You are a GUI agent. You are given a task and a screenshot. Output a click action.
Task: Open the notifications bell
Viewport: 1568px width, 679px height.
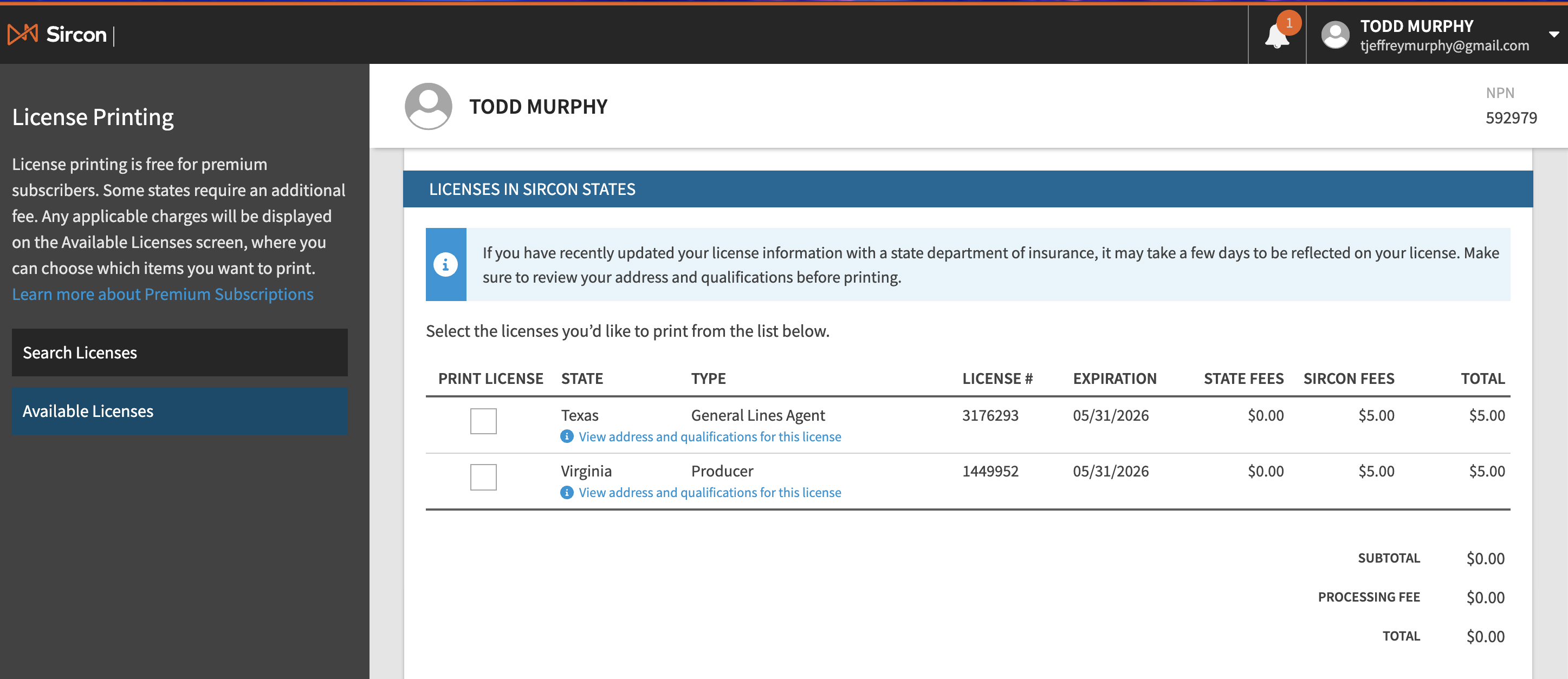tap(1275, 38)
